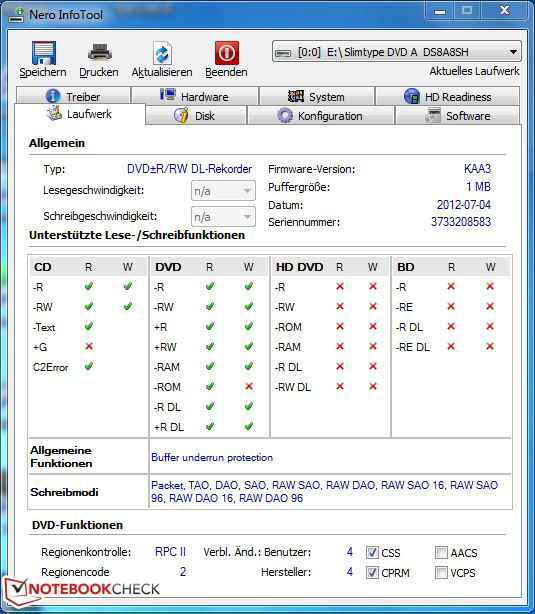Click the red Beenden power icon
This screenshot has width=535, height=614.
point(226,53)
